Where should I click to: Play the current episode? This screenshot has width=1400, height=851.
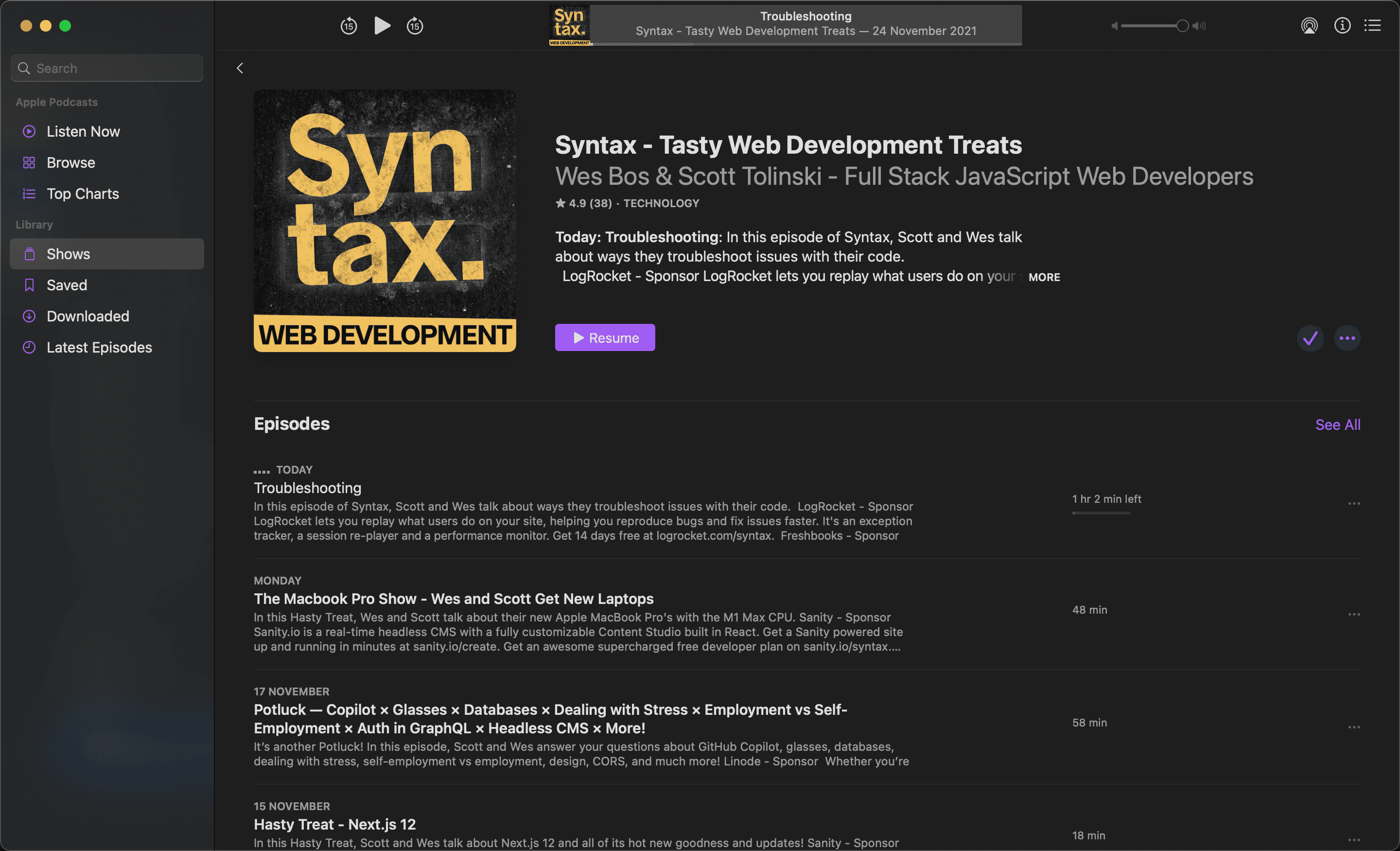click(x=383, y=26)
